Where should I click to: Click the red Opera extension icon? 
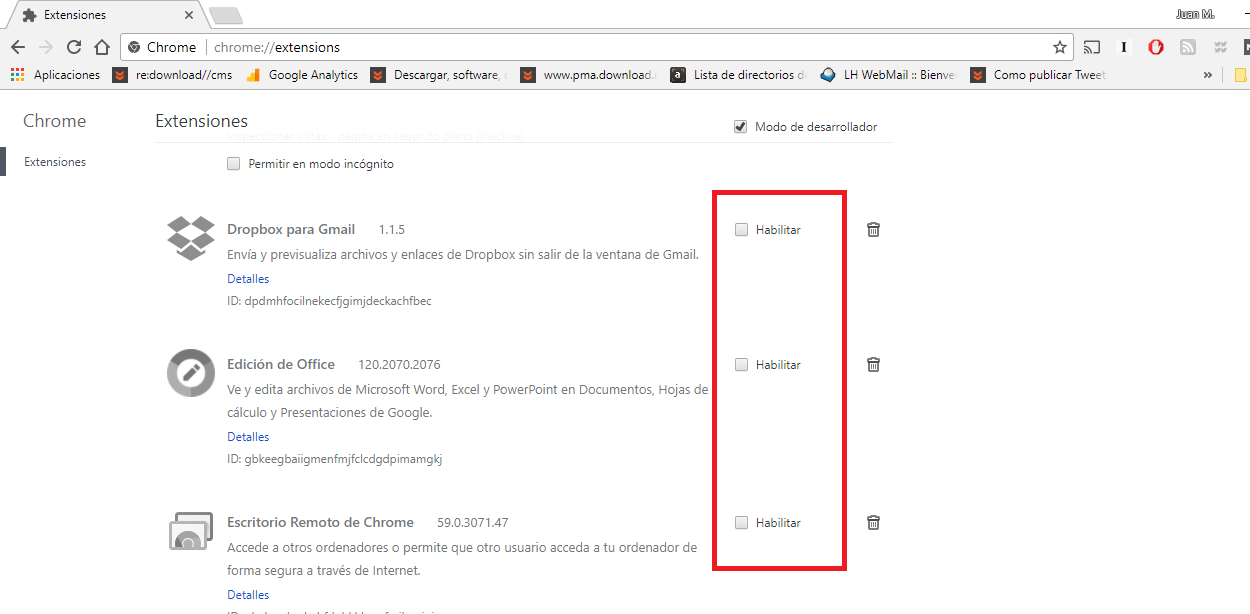tap(1156, 47)
